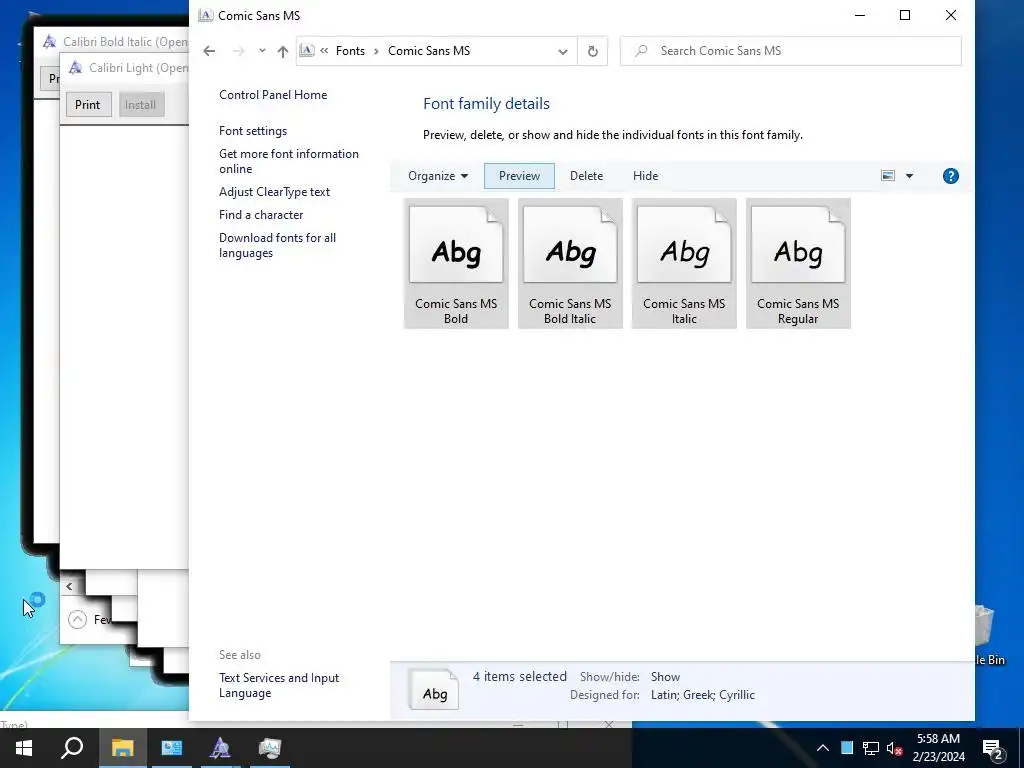Select Fonts in the breadcrumb path
Screen dimensions: 1024x768
coord(350,51)
